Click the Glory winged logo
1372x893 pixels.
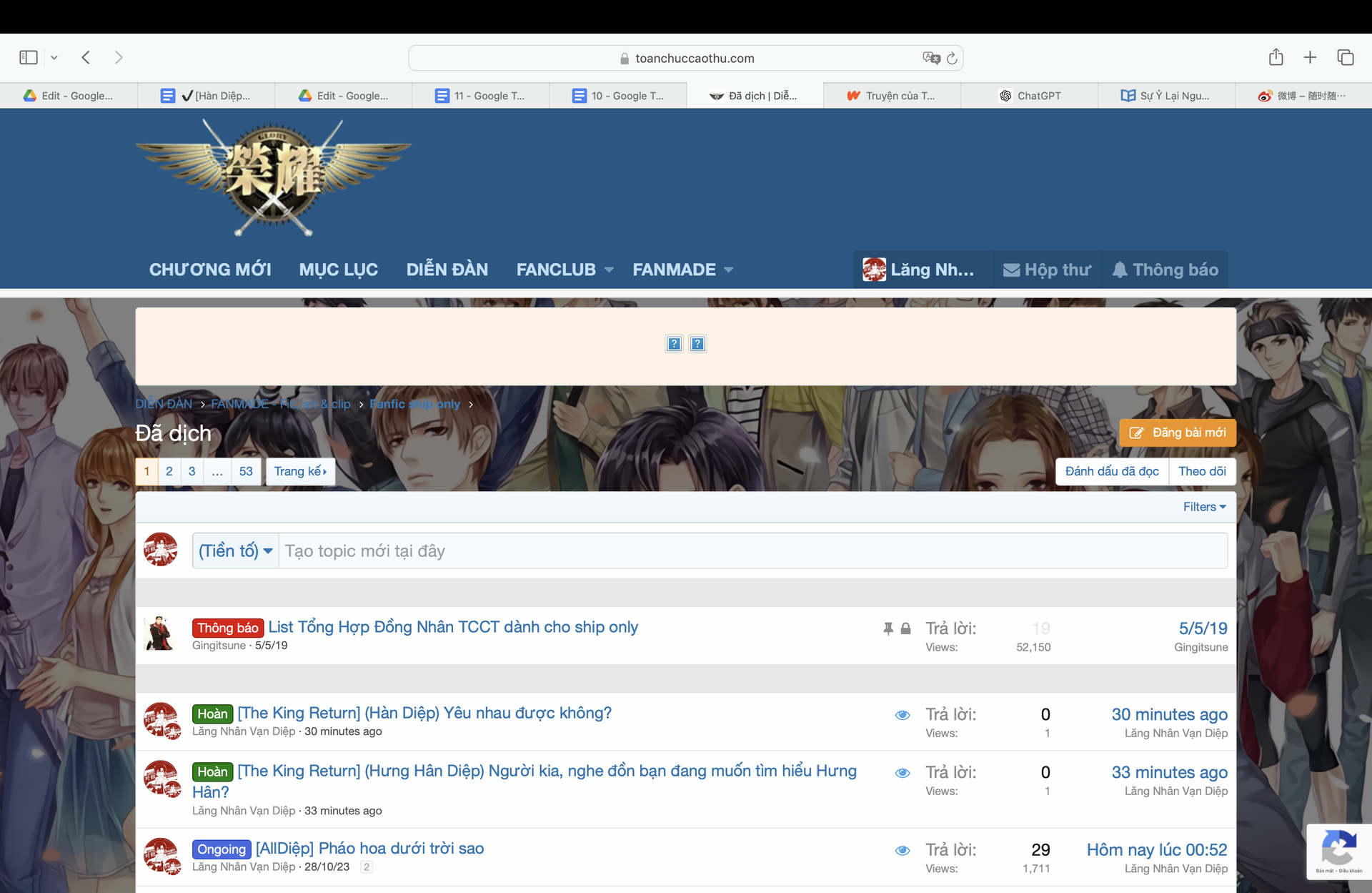click(x=274, y=178)
